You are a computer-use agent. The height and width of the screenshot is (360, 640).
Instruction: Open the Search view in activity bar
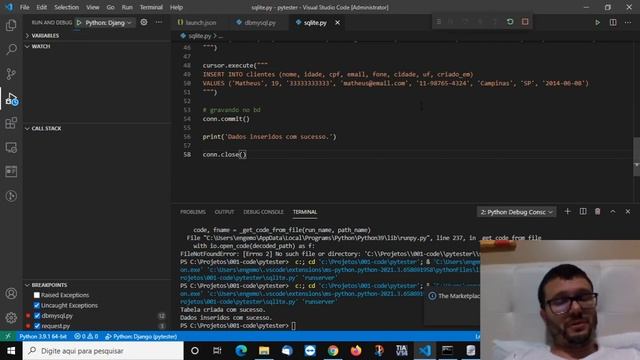click(x=11, y=49)
